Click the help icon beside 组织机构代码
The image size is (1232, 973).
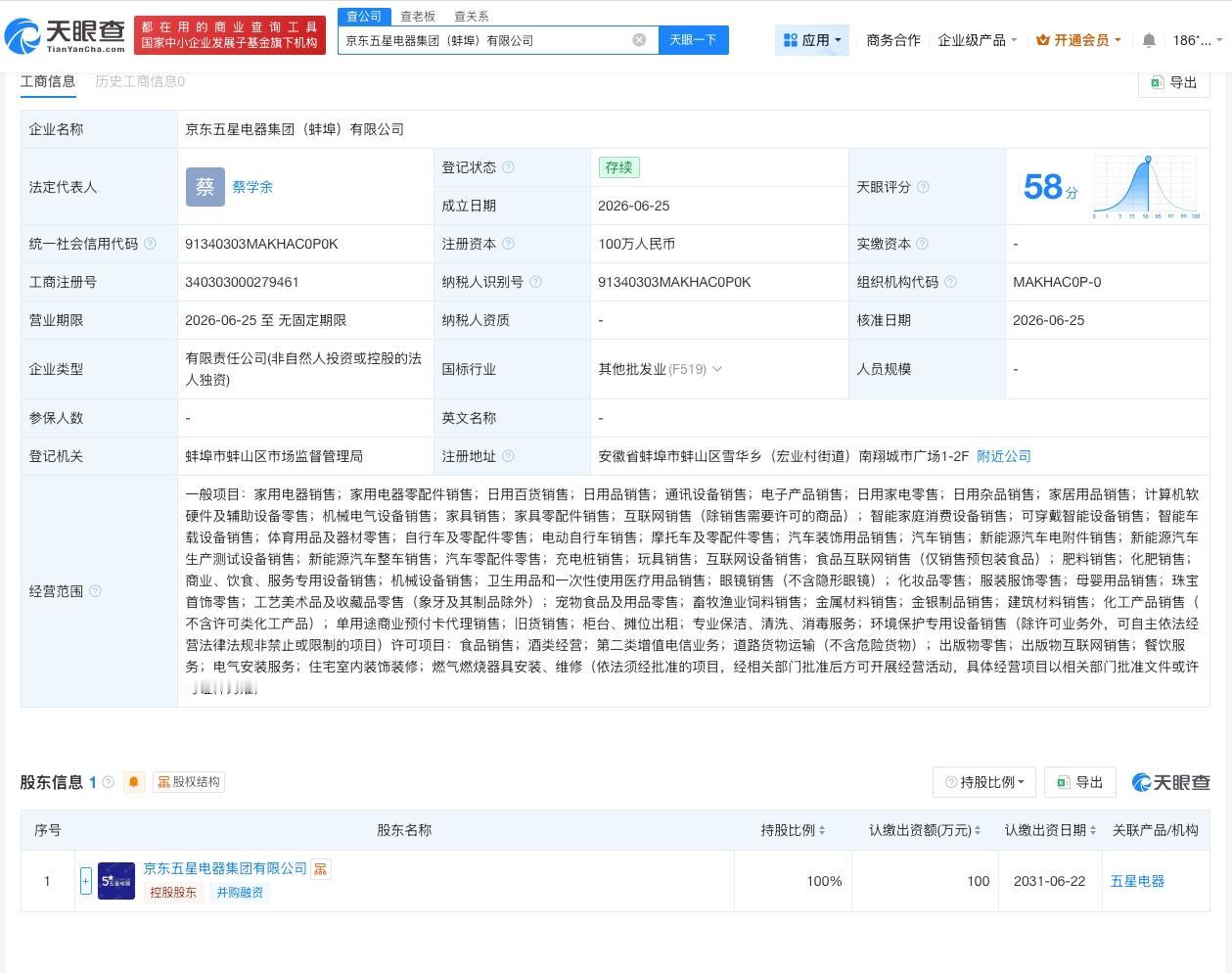[950, 282]
